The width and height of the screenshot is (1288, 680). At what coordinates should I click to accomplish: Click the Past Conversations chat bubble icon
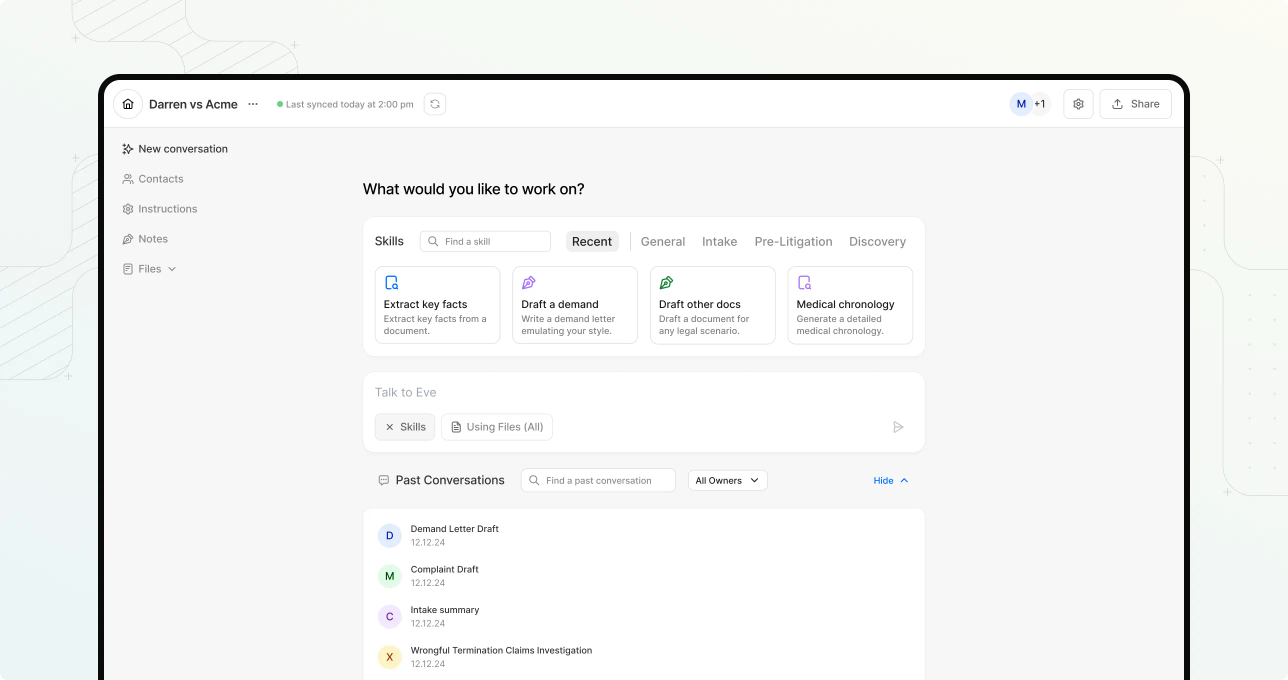[x=383, y=481]
